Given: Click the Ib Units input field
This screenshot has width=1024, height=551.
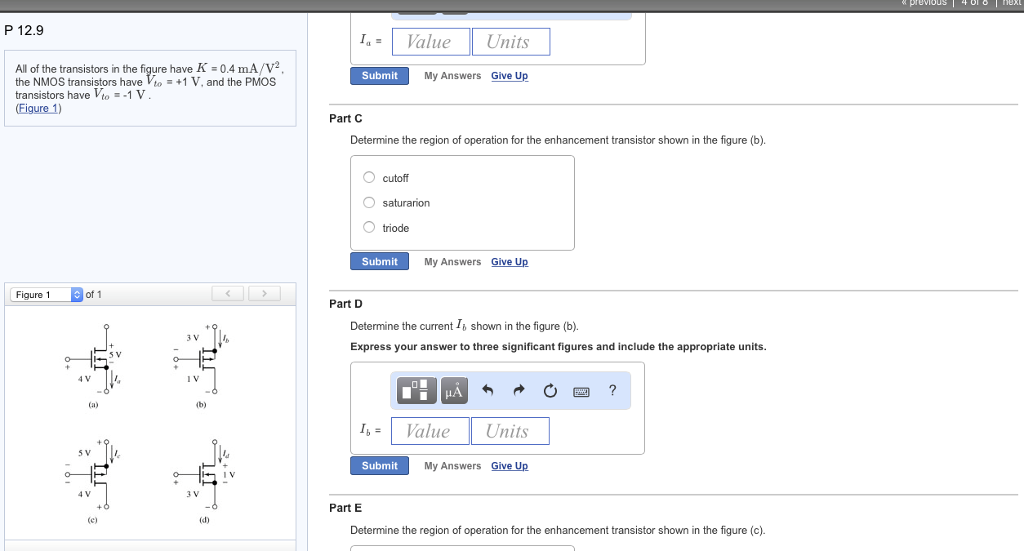Looking at the screenshot, I should tap(510, 431).
